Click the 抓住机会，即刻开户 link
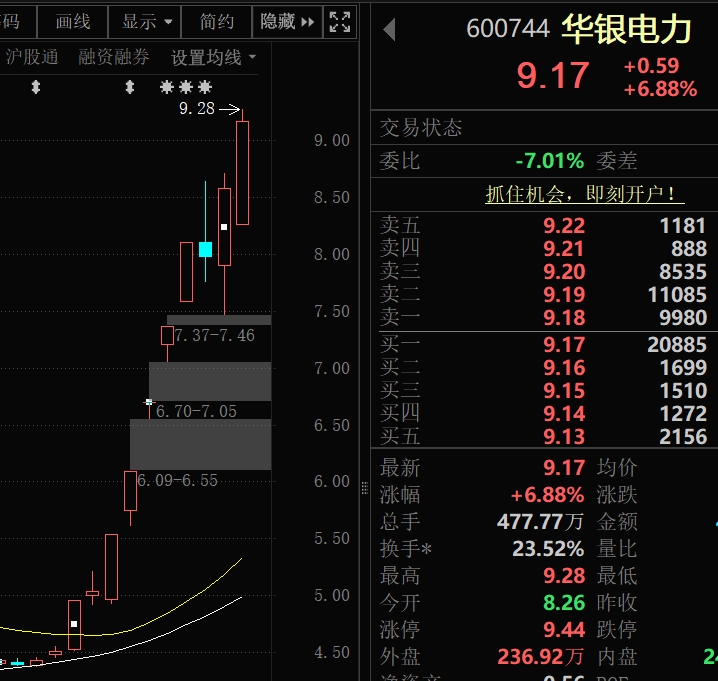Image resolution: width=718 pixels, height=681 pixels. 585,194
